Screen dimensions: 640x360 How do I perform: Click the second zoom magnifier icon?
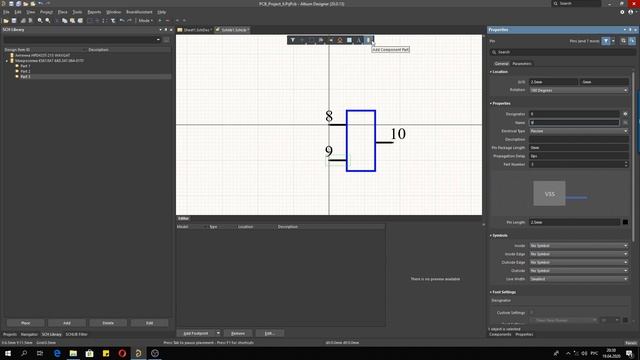(x=48, y=20)
